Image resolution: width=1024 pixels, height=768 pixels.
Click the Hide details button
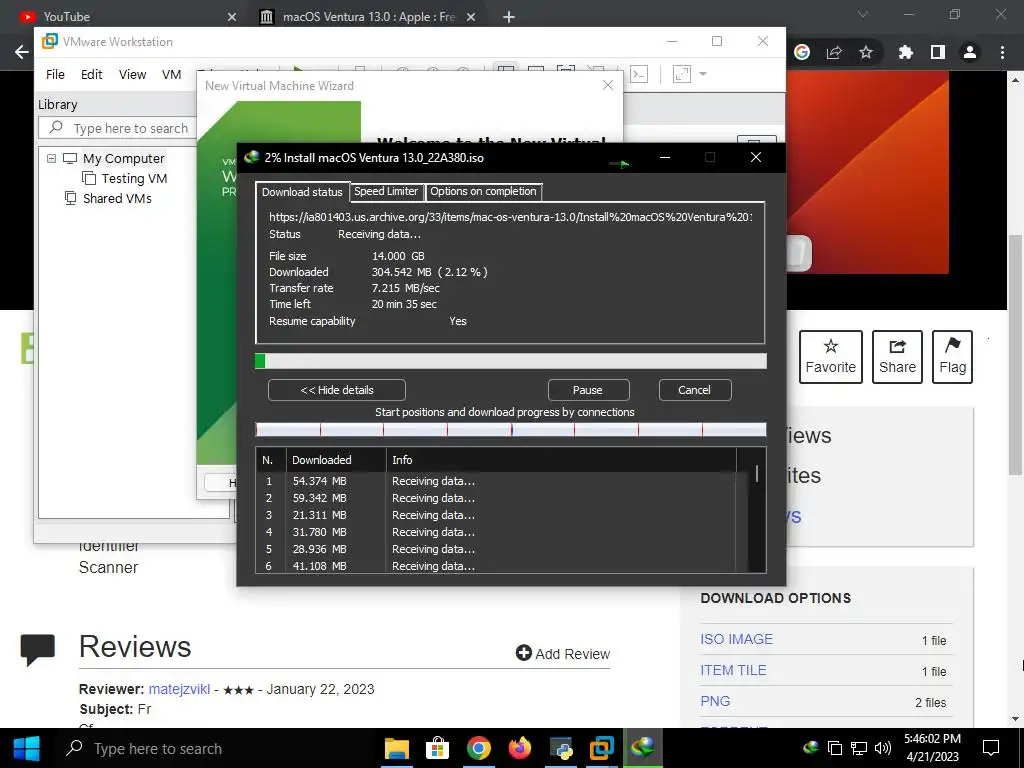click(337, 390)
